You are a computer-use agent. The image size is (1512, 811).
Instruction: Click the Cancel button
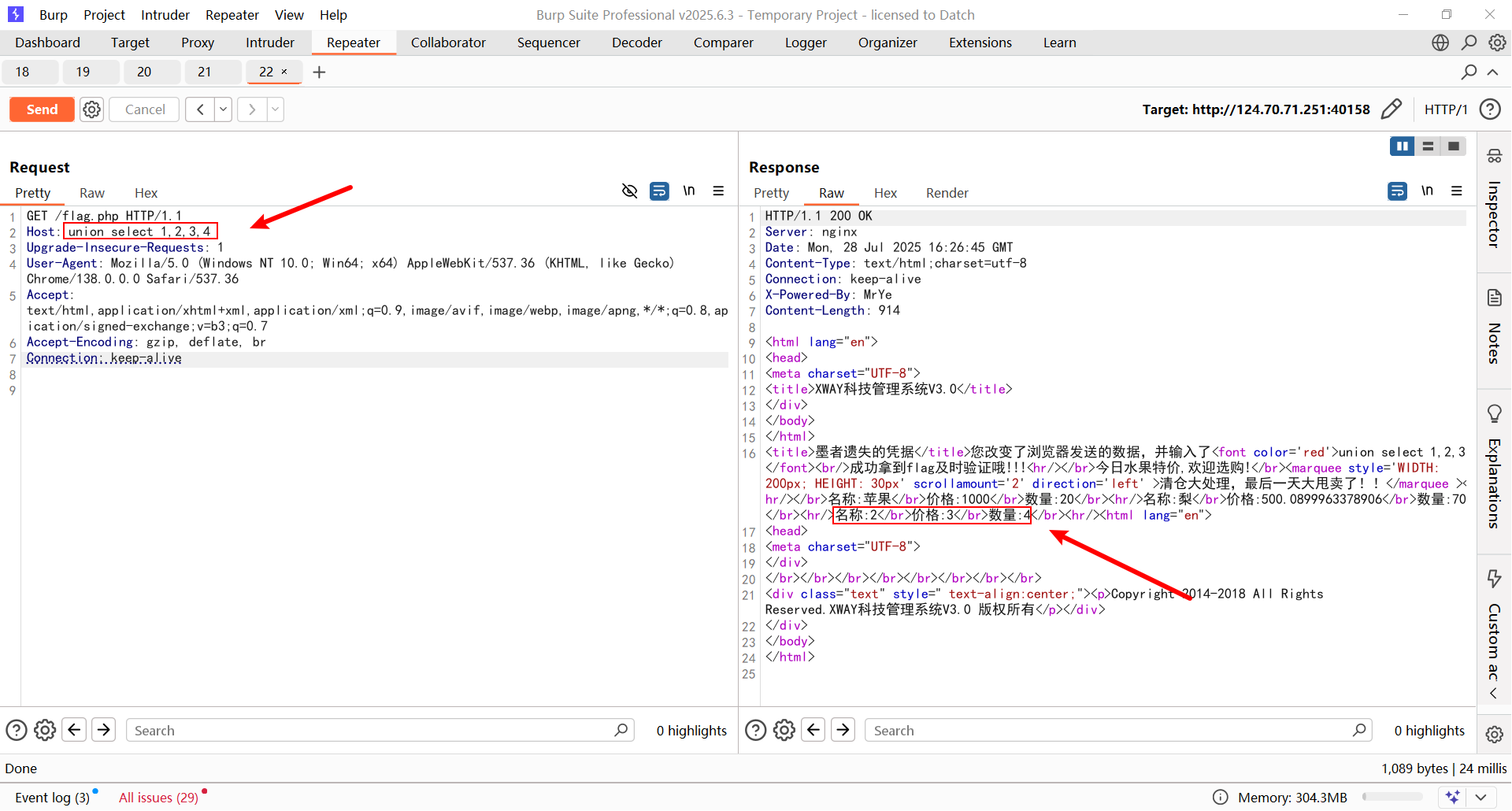145,109
